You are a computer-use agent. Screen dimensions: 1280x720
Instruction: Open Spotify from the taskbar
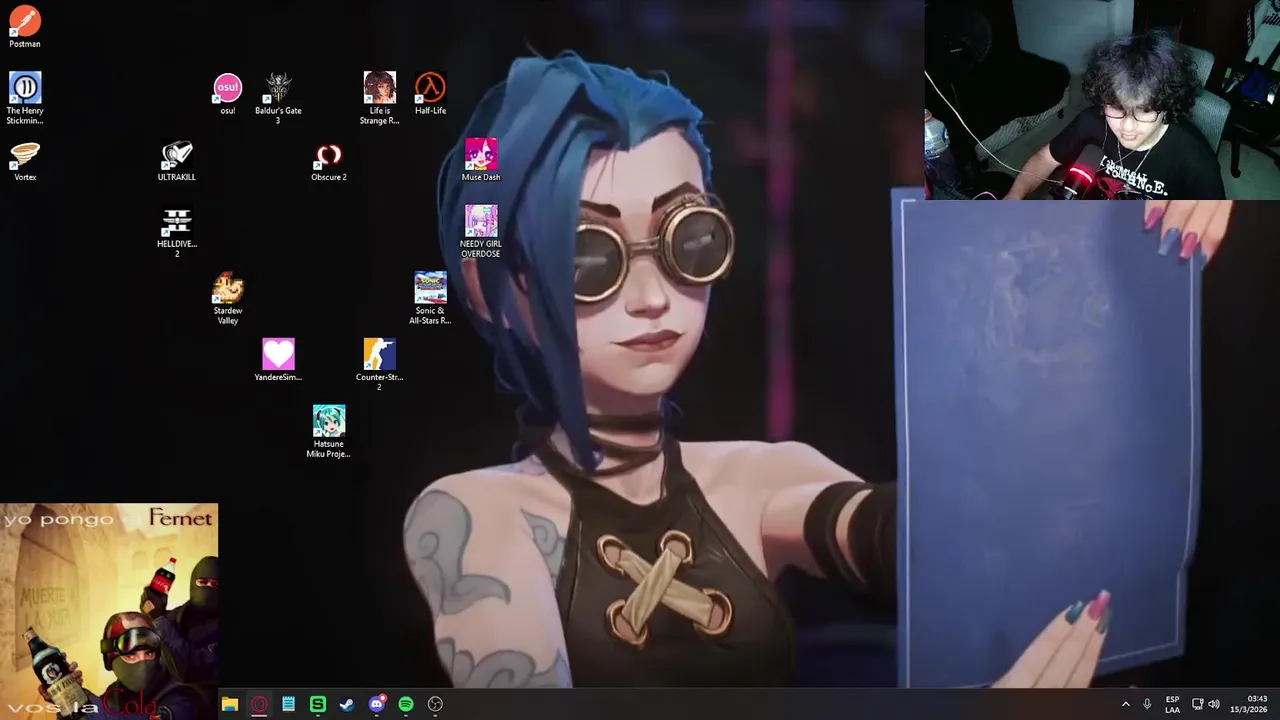405,704
